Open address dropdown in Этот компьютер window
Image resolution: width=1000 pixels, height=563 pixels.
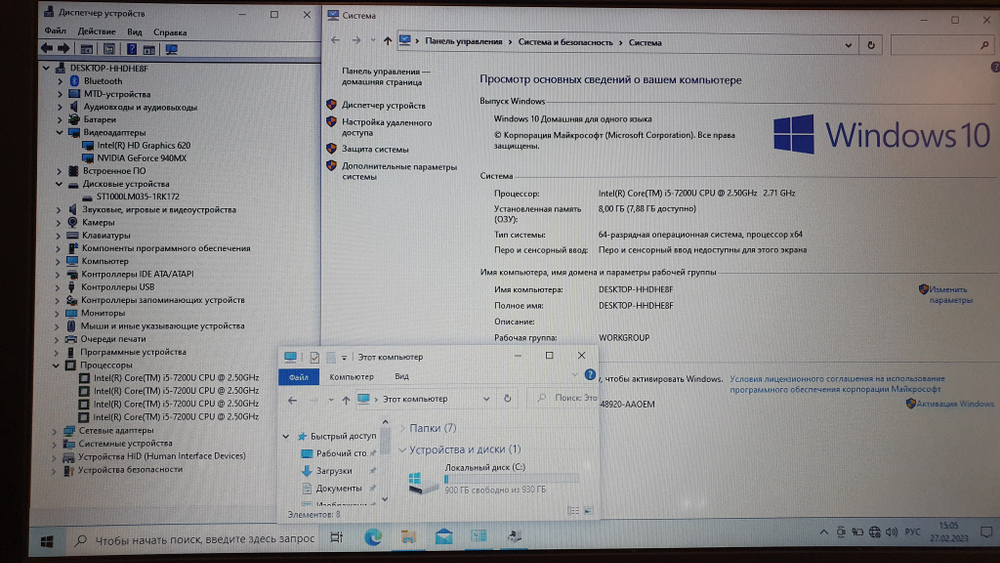[486, 399]
